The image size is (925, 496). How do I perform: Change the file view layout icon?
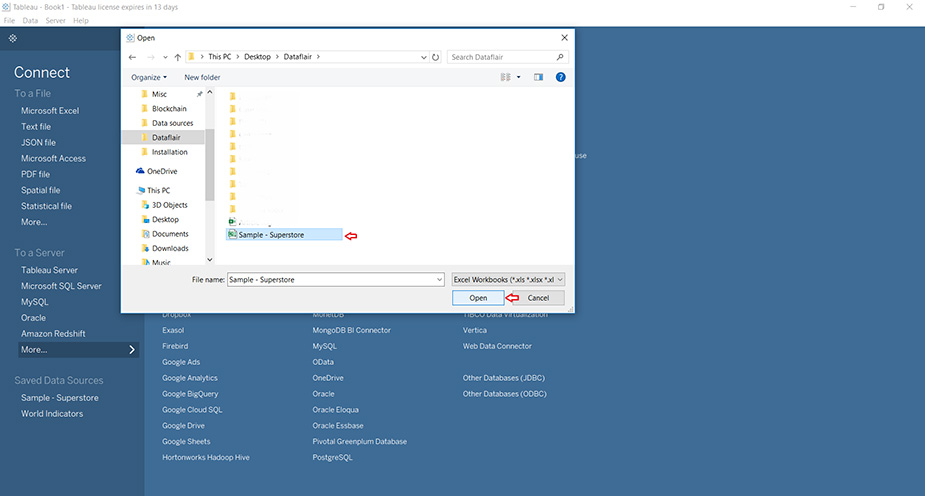(x=506, y=77)
